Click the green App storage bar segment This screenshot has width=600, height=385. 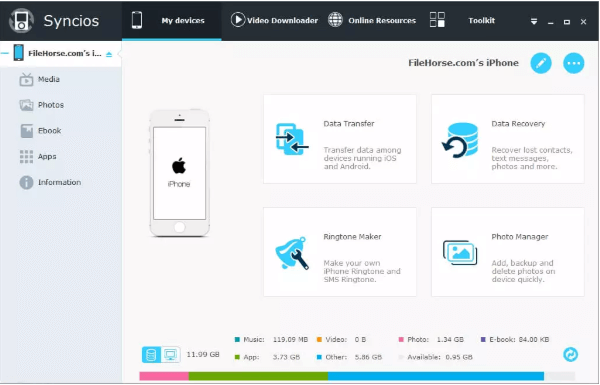click(x=258, y=376)
